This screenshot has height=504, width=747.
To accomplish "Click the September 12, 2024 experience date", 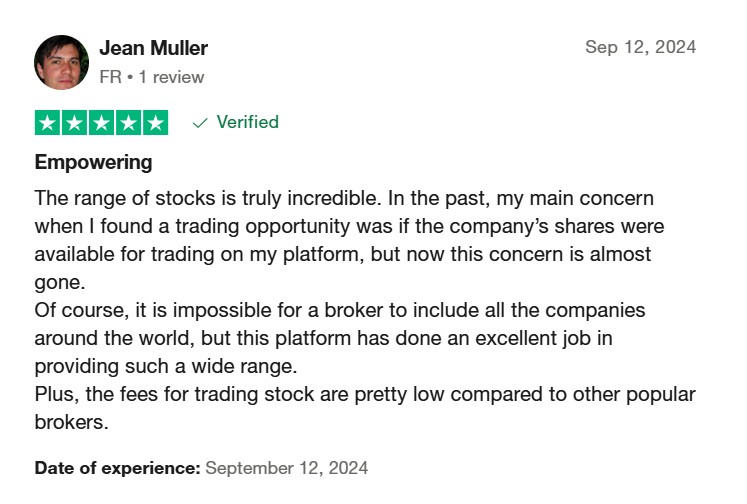I will pos(286,468).
